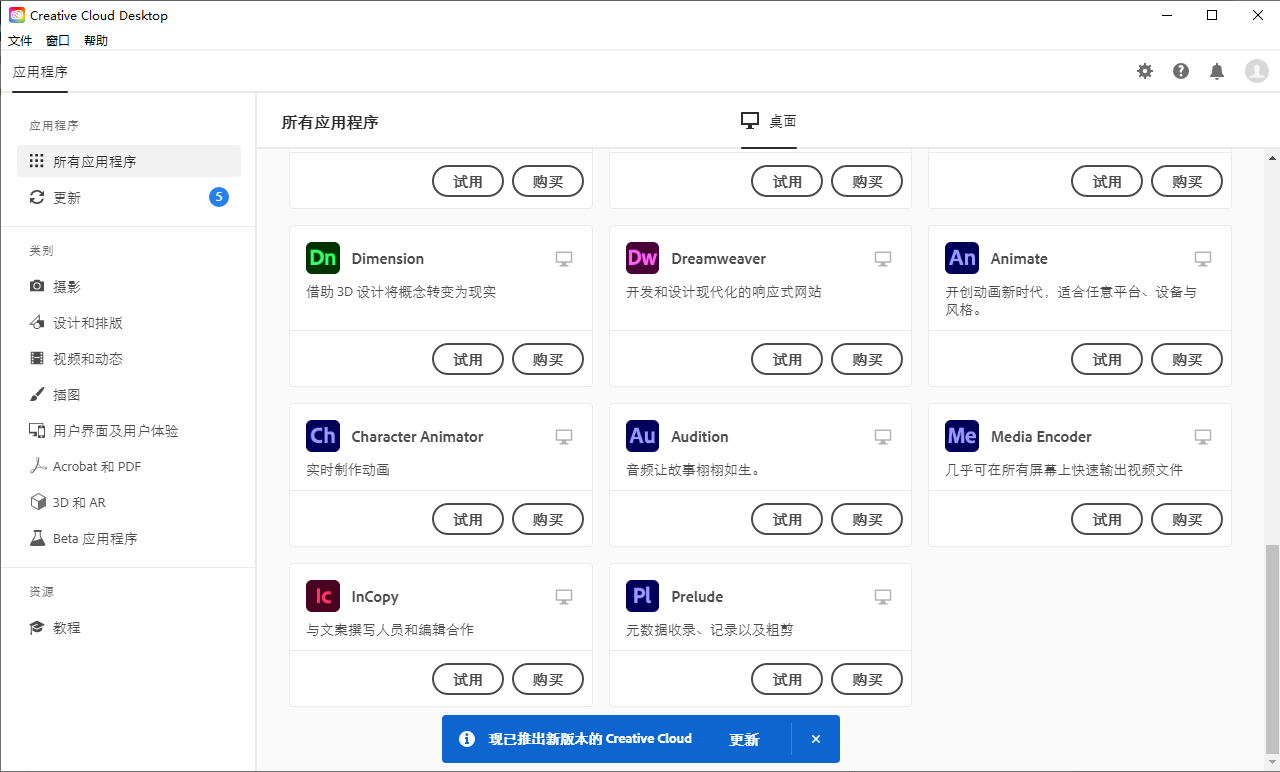Click the scrollbar up arrow
The height and width of the screenshot is (772, 1280).
(x=1272, y=157)
